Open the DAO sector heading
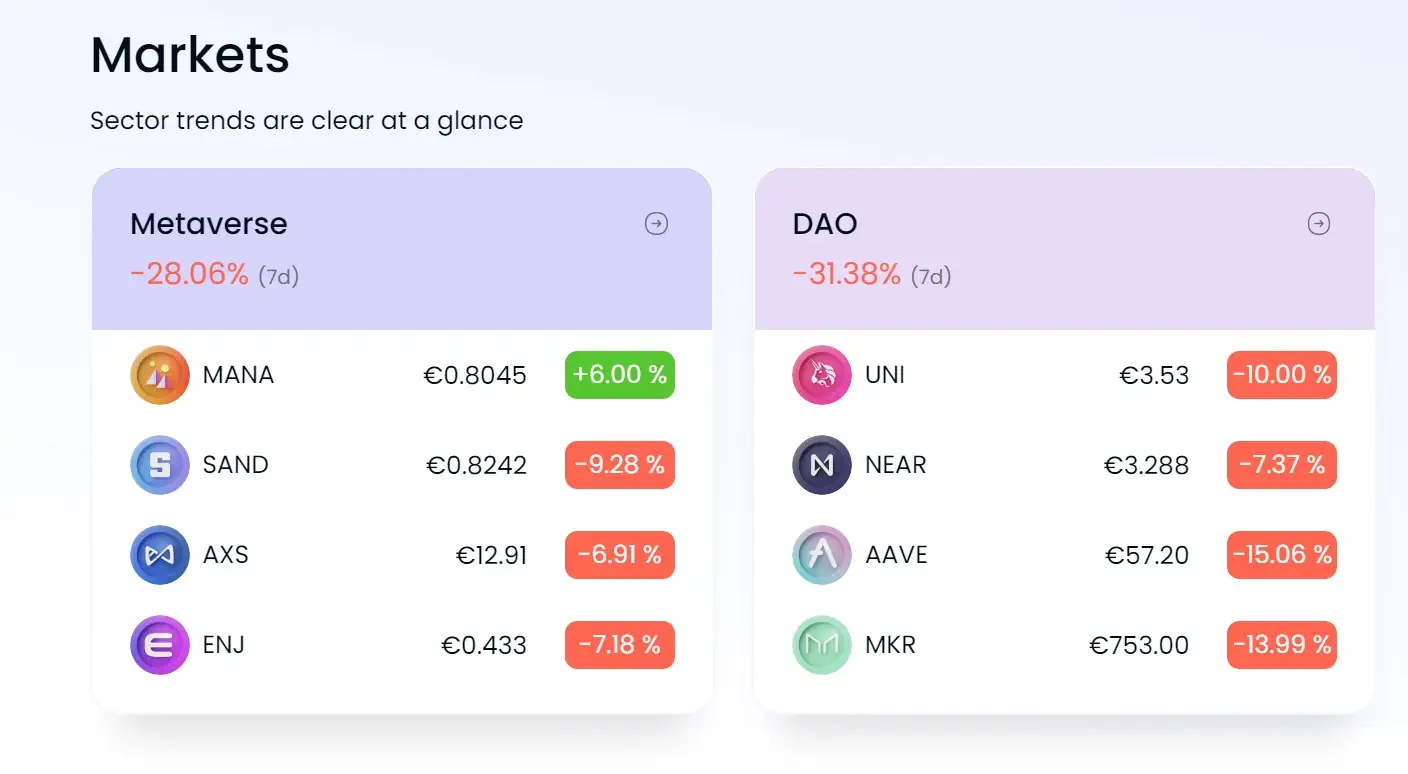Screen dimensions: 1408x774 (825, 223)
